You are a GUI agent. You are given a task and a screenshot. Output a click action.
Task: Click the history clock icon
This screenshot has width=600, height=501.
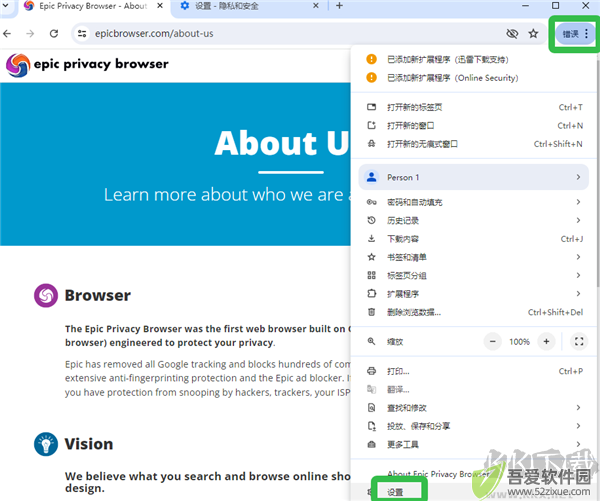pos(372,220)
